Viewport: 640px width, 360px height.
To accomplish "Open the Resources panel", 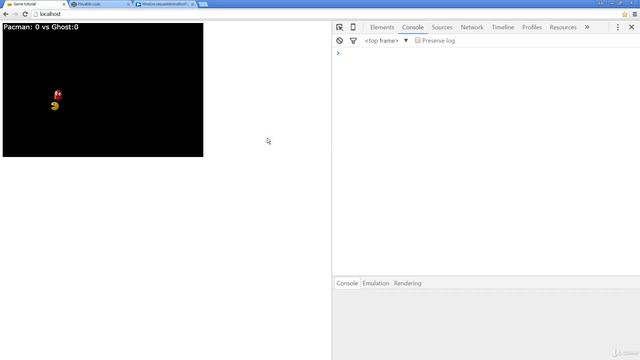I will pos(563,27).
